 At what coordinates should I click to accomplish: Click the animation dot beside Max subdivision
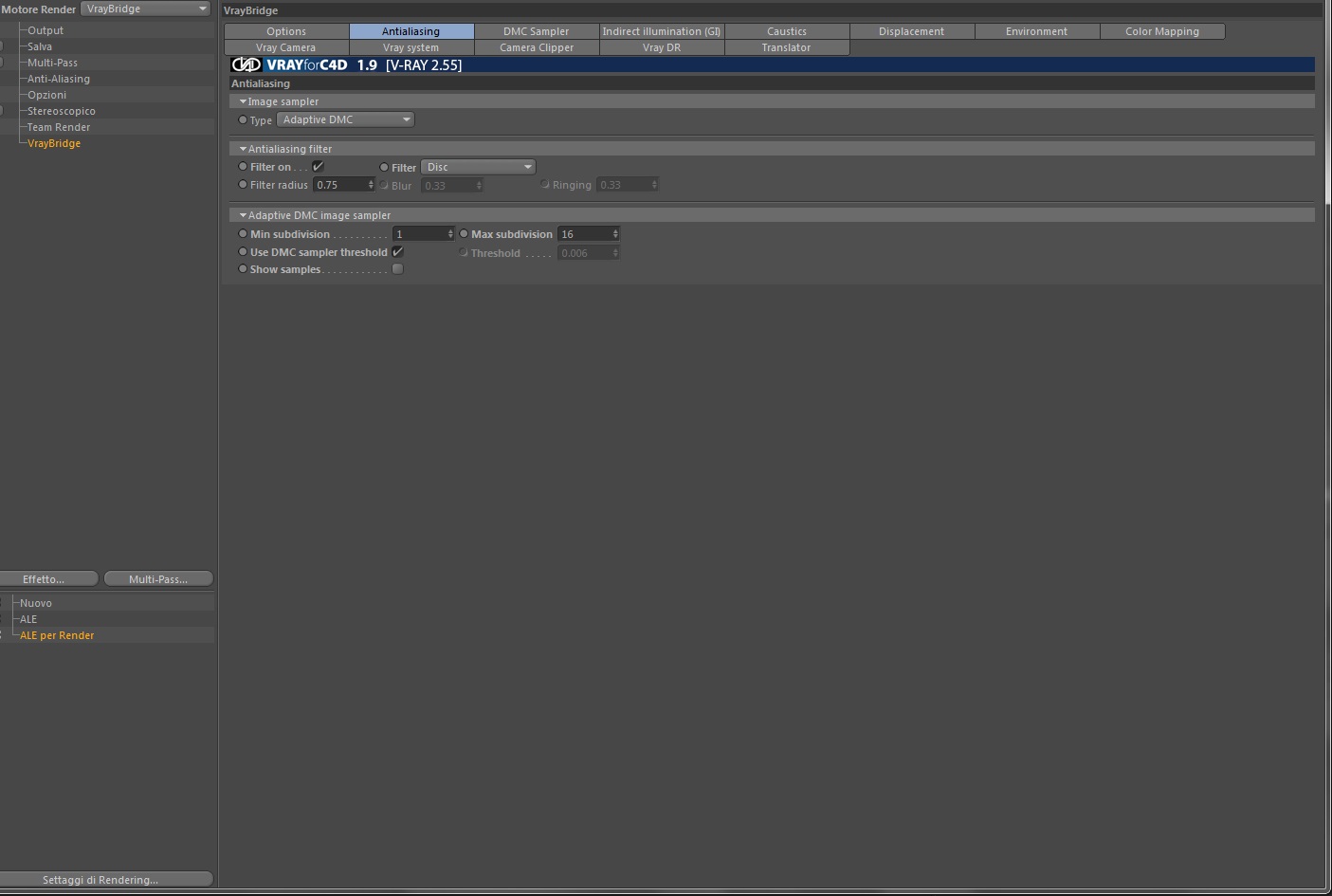tap(464, 234)
